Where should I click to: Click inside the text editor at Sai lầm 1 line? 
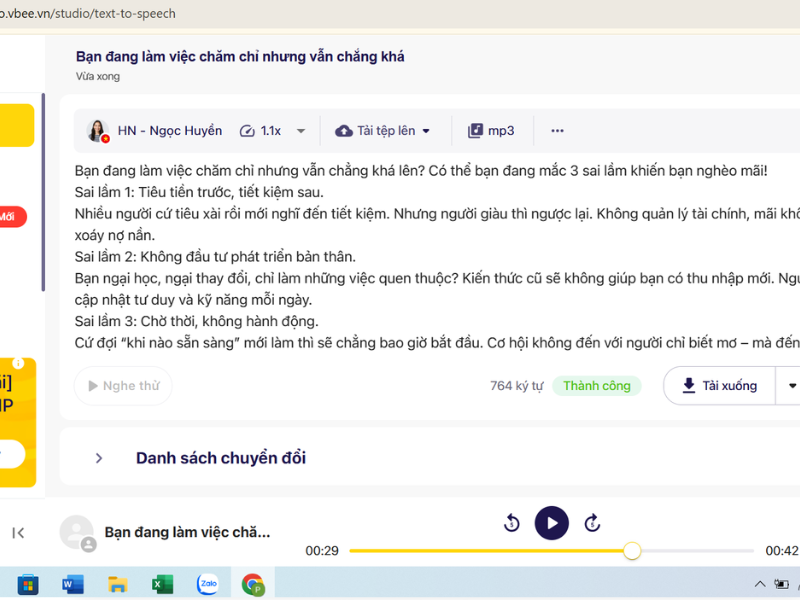[199, 192]
